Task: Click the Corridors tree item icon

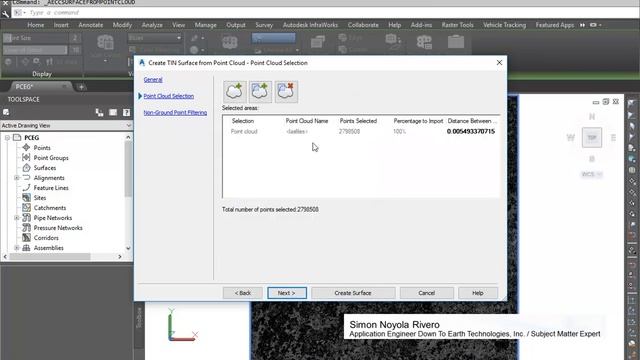Action: tap(27, 238)
